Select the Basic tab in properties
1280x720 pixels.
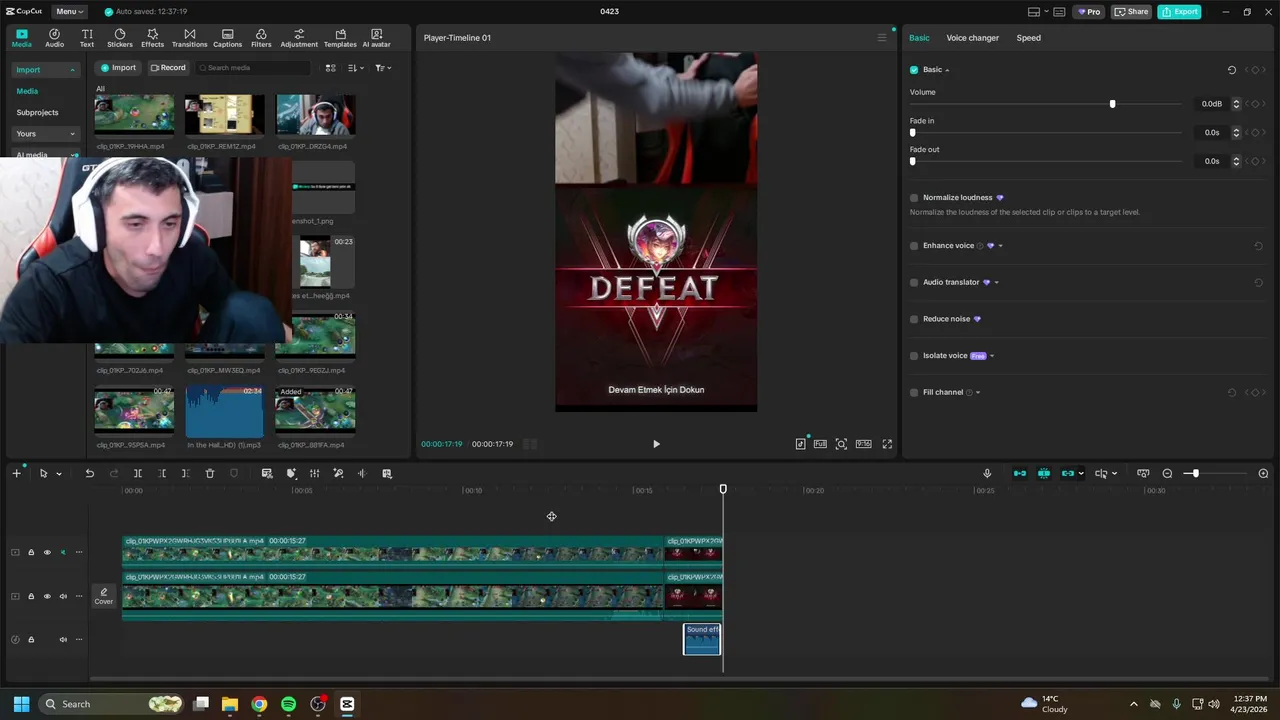(x=919, y=38)
